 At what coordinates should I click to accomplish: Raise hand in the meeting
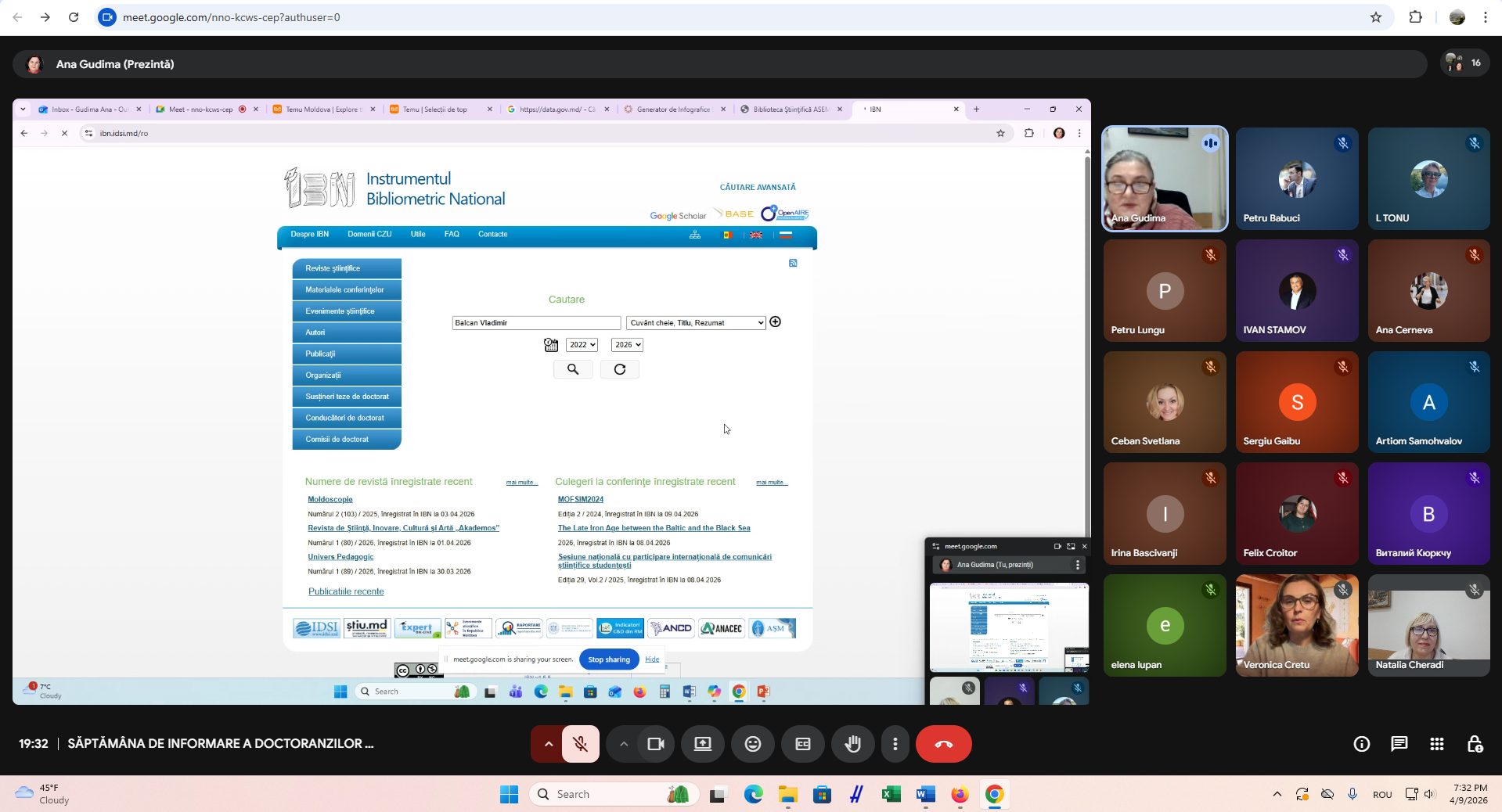[852, 744]
